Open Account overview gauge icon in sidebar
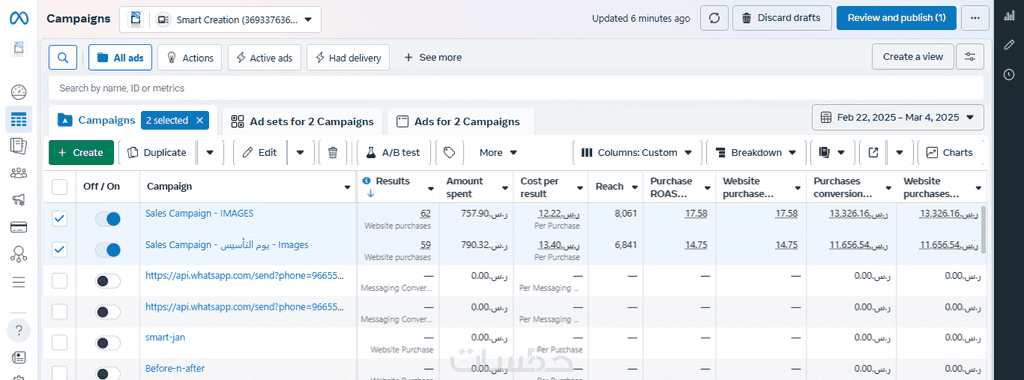Screen dimensions: 1024x380 [18, 91]
